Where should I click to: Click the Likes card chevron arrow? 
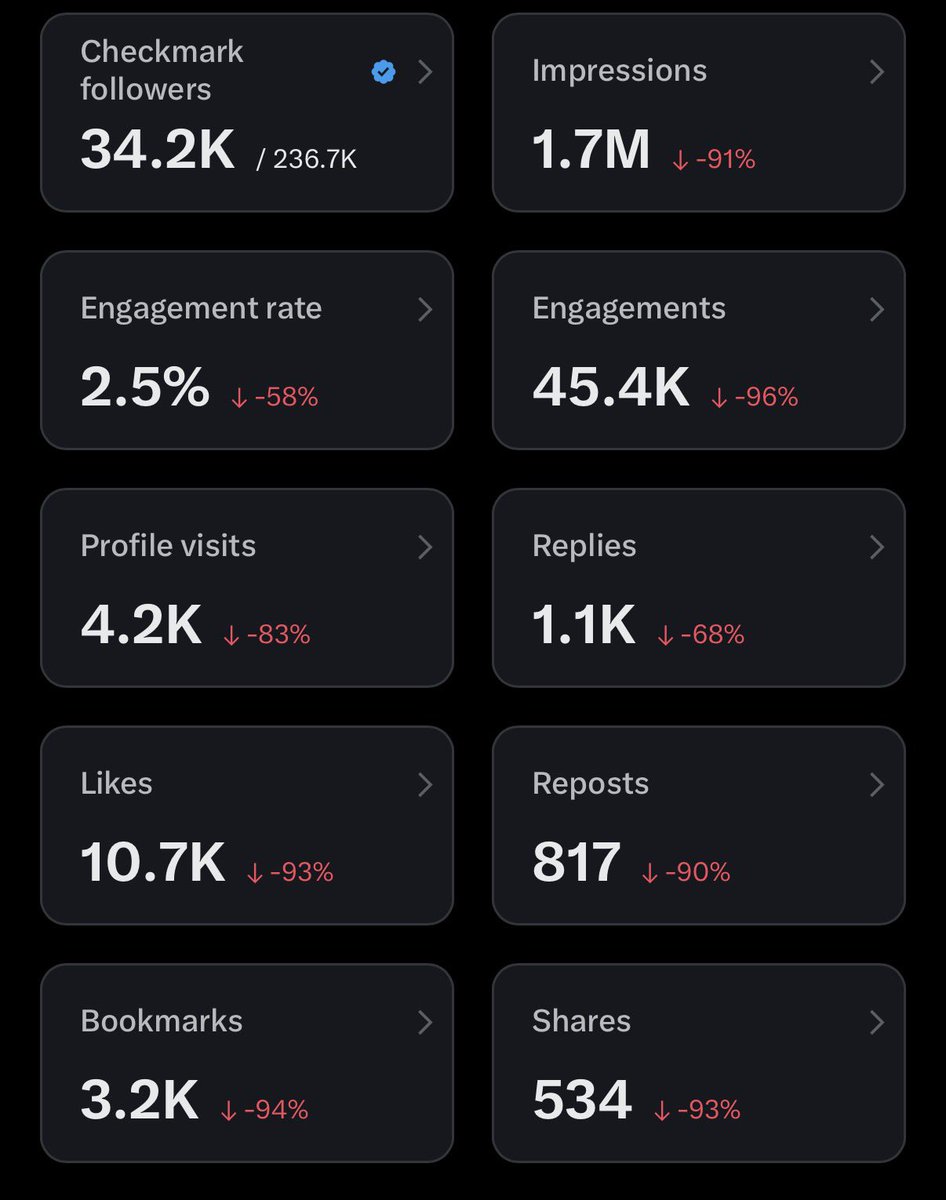pos(425,784)
